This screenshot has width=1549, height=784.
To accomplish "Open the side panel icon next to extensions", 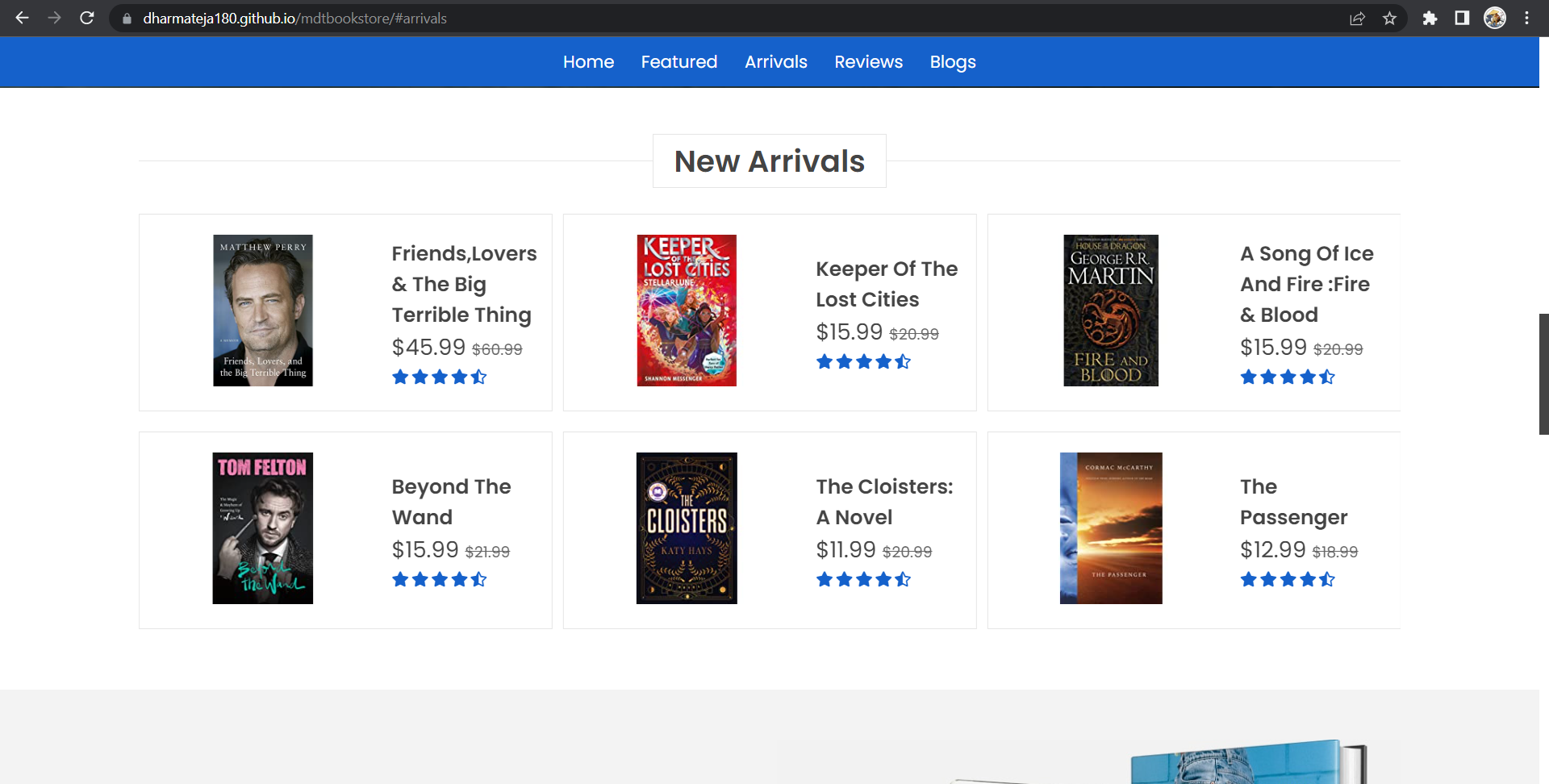I will point(1462,18).
